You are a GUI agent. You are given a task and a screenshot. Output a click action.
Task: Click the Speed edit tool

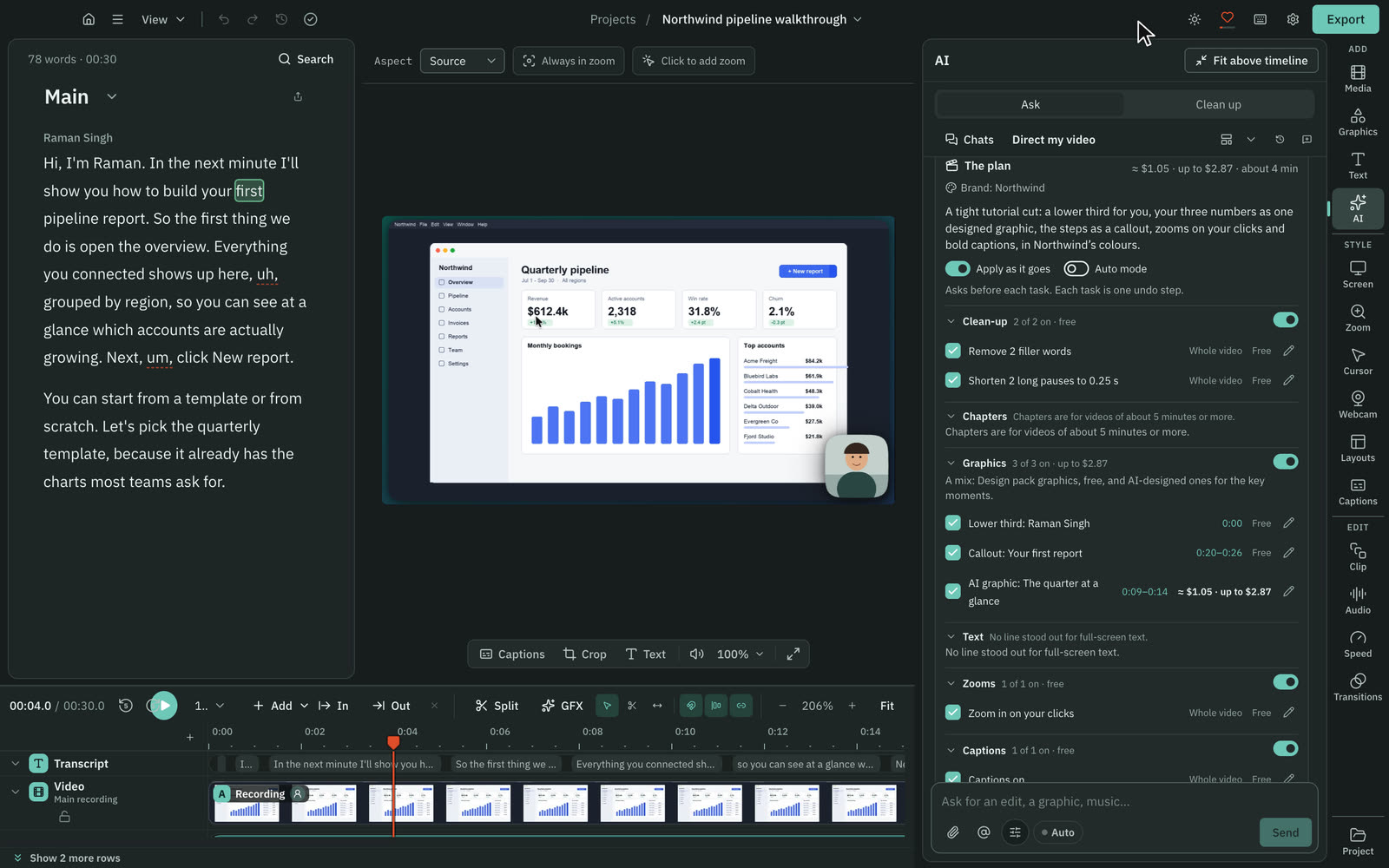coord(1358,643)
